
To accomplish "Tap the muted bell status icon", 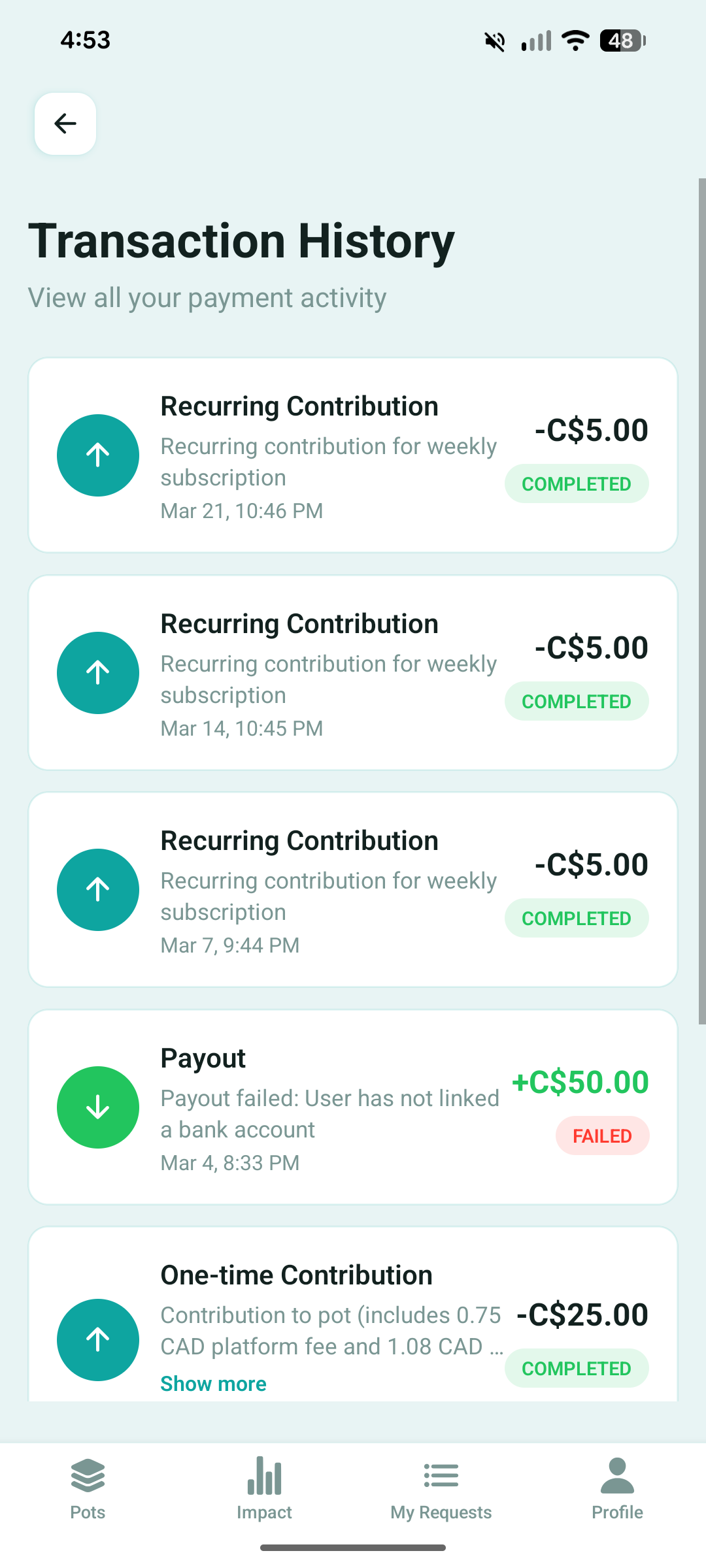I will tap(495, 41).
